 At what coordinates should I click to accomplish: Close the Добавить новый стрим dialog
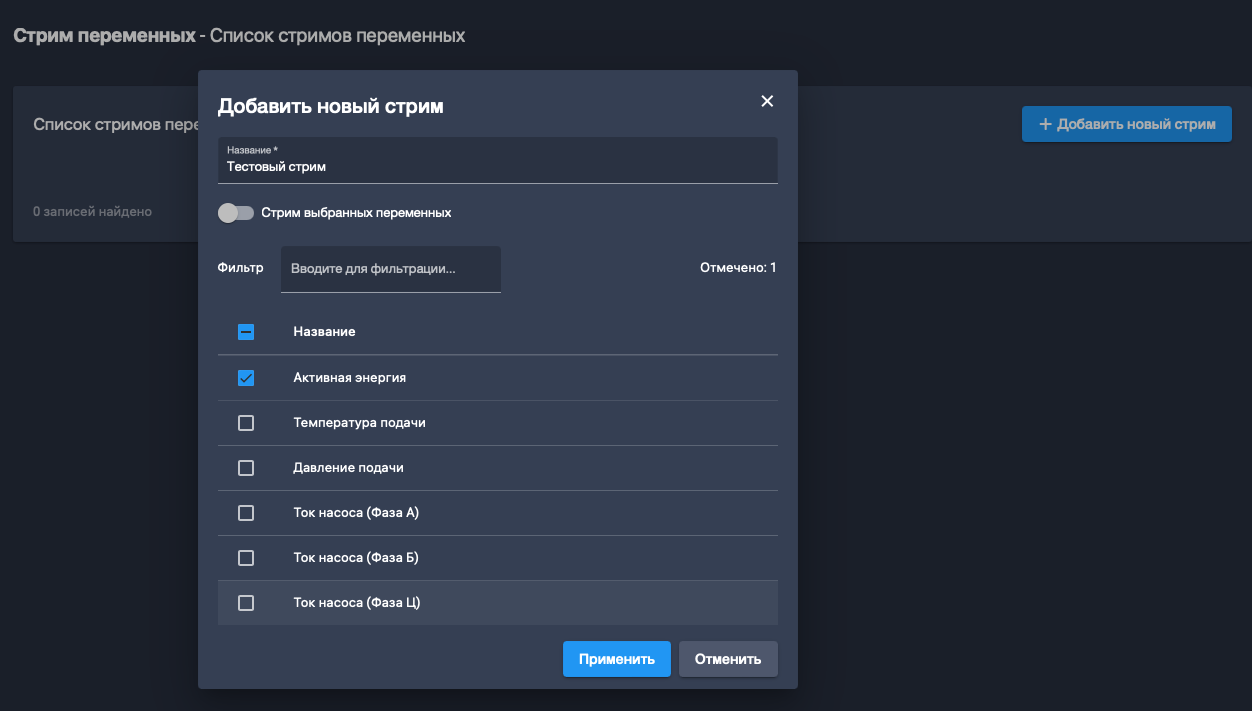[767, 101]
